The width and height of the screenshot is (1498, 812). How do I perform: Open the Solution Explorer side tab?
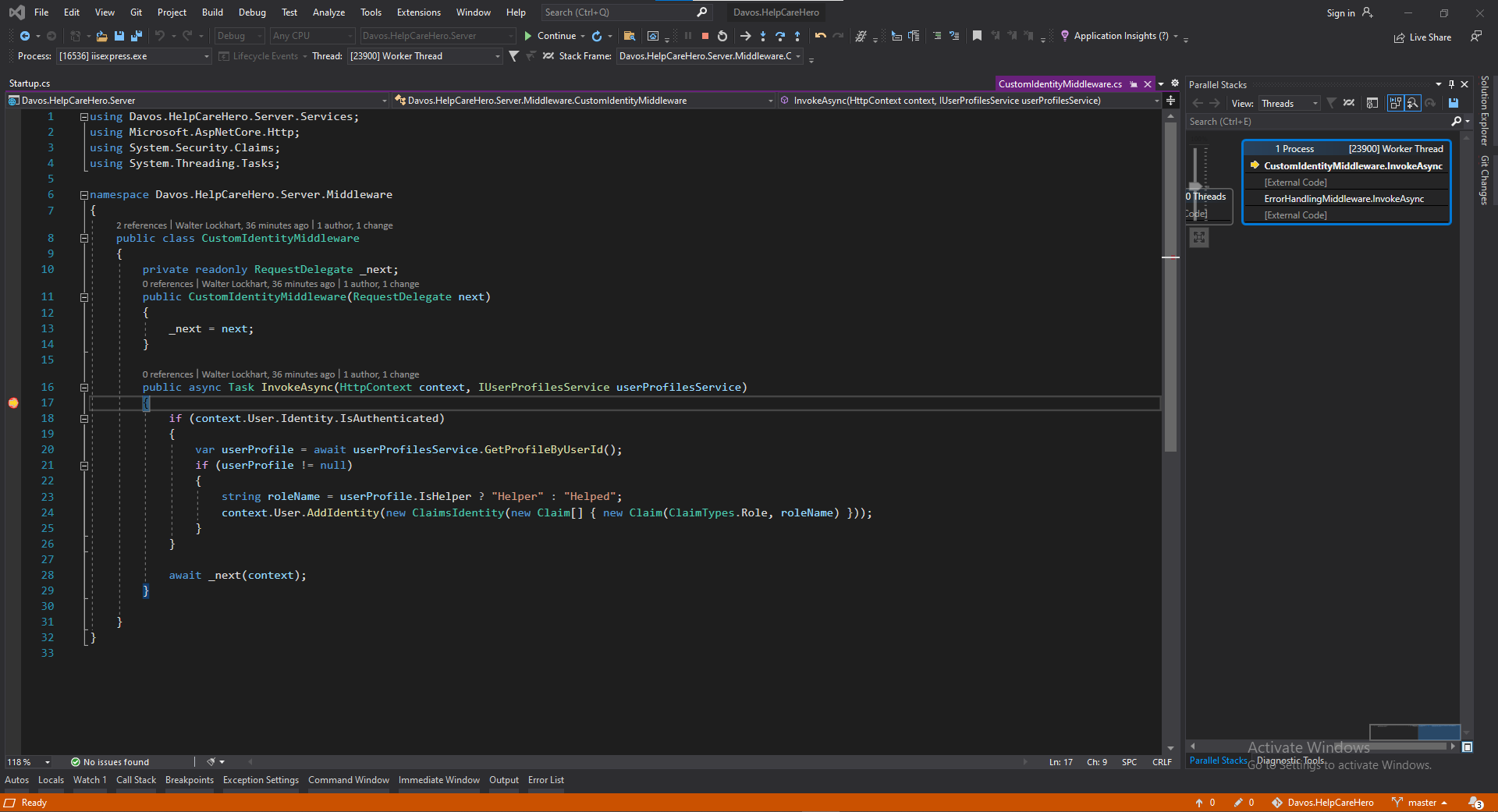point(1485,110)
